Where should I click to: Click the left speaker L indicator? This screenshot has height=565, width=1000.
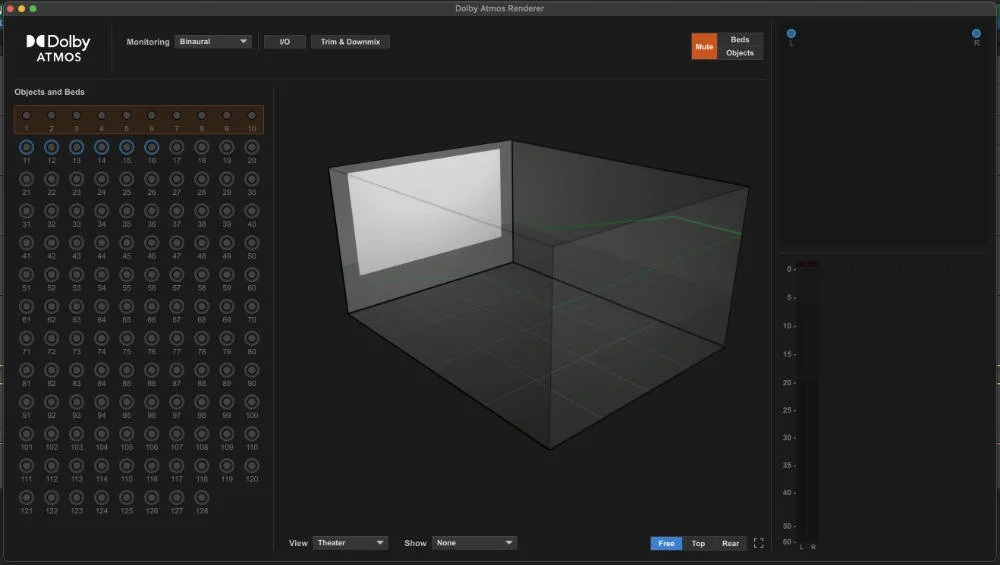point(791,34)
